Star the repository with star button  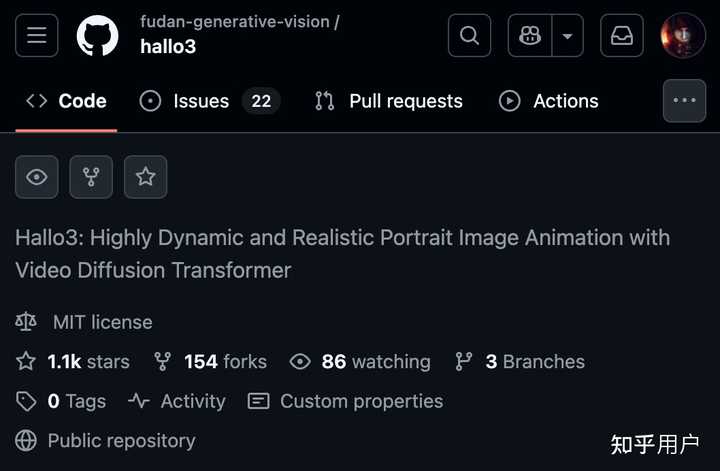(145, 177)
